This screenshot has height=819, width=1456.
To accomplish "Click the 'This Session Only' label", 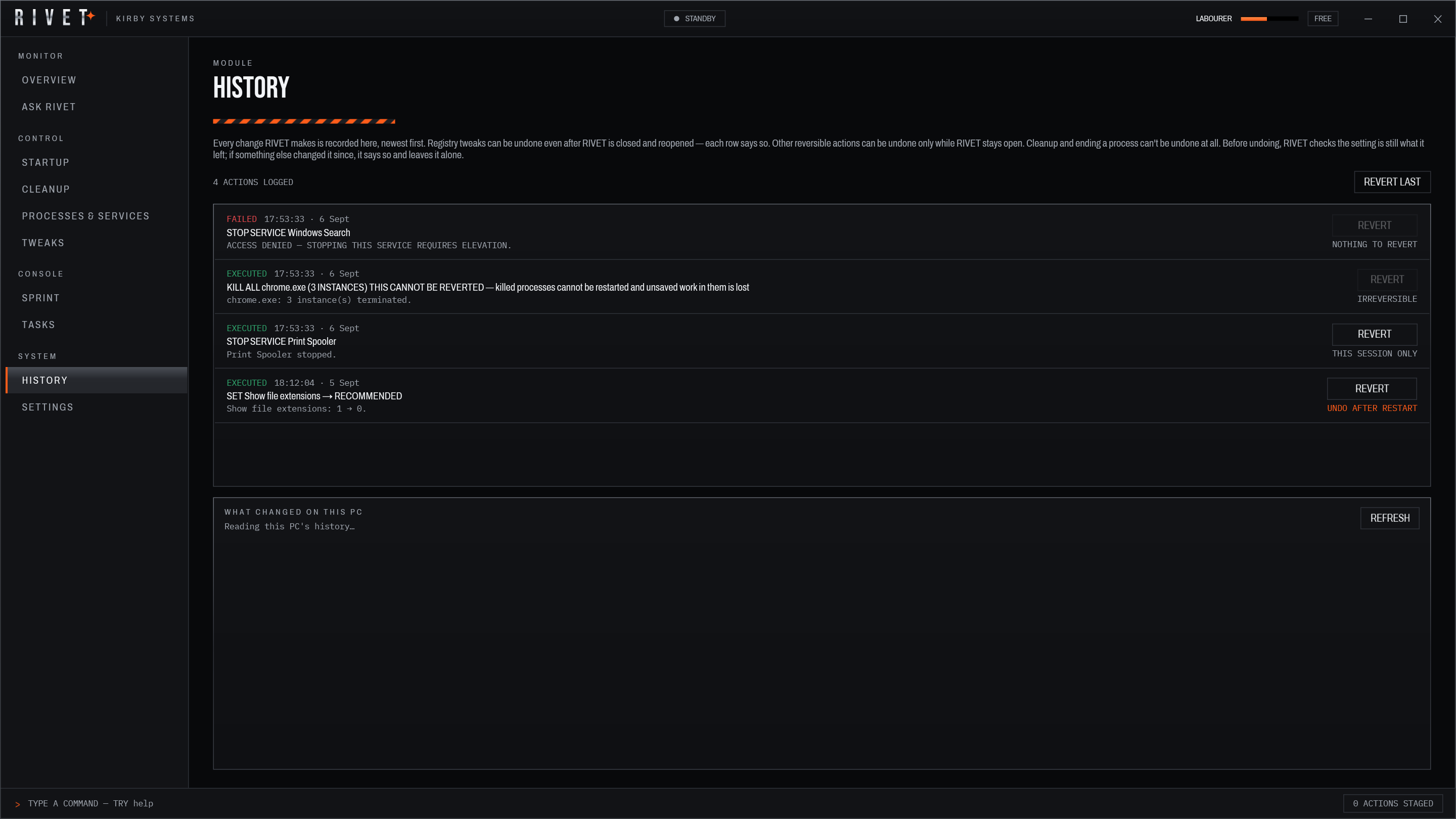I will click(1374, 353).
